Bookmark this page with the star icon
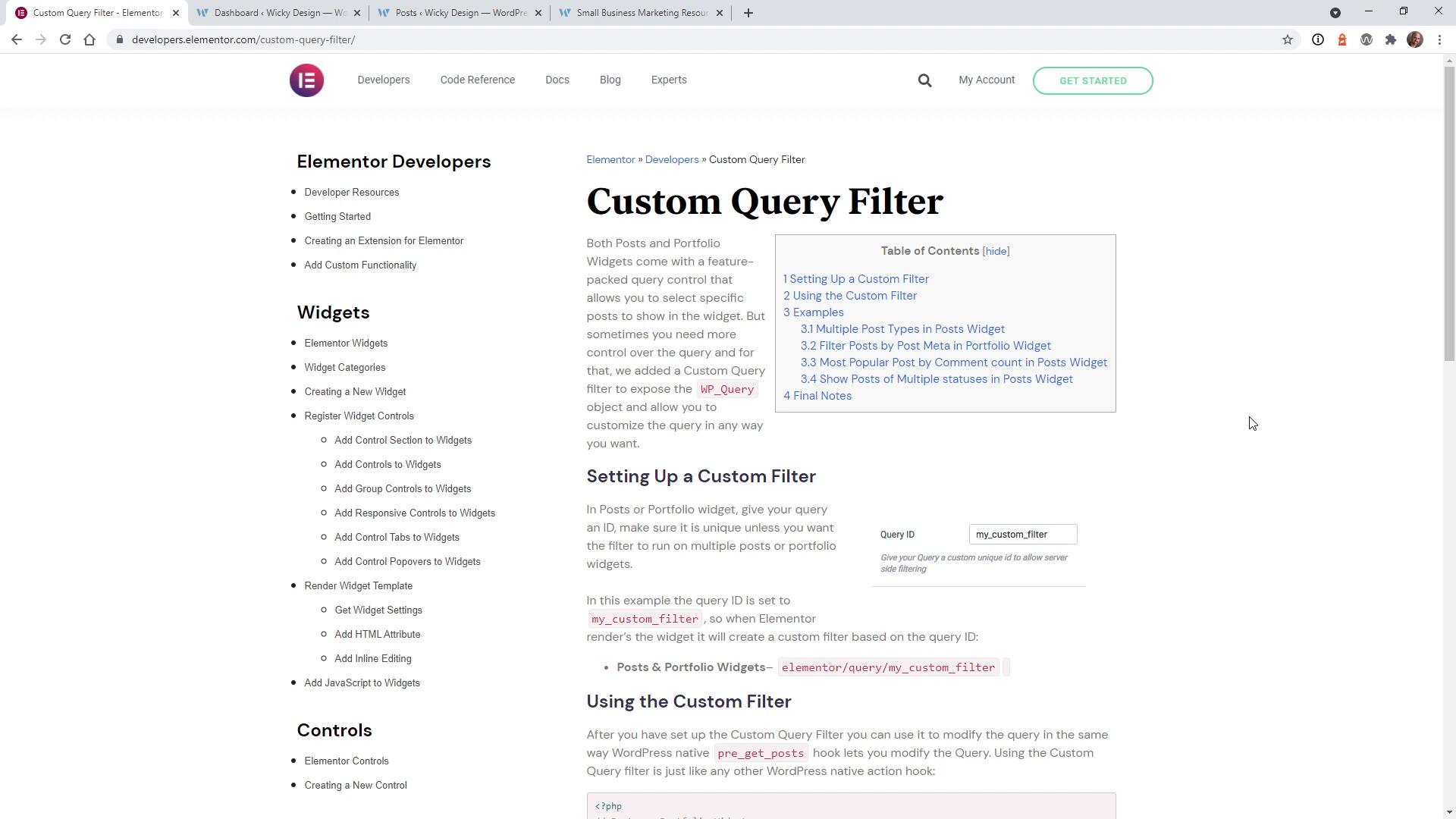Viewport: 1456px width, 819px height. click(1287, 39)
